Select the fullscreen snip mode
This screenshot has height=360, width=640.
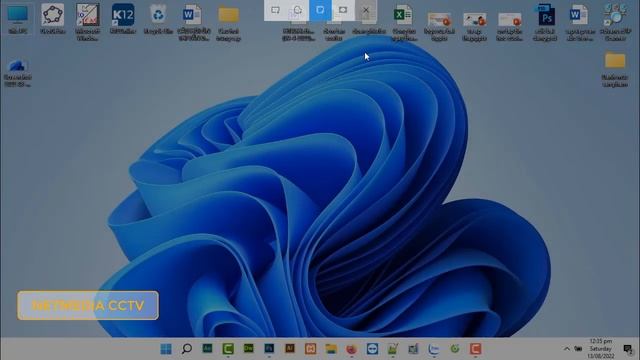point(343,10)
